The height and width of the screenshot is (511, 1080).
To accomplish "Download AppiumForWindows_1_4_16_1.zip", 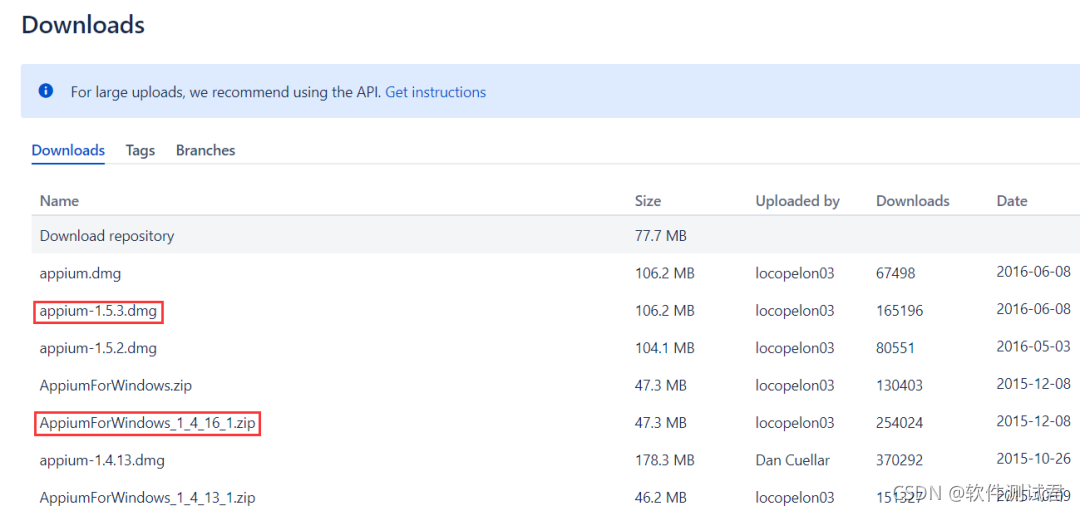I will coord(148,423).
